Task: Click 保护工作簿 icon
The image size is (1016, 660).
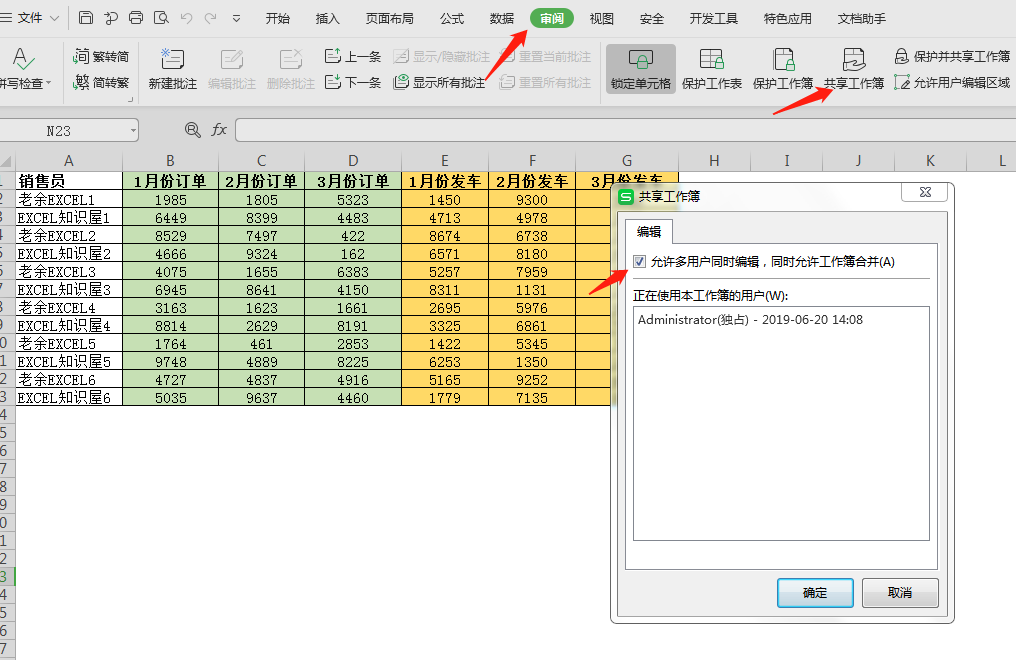Action: 783,68
